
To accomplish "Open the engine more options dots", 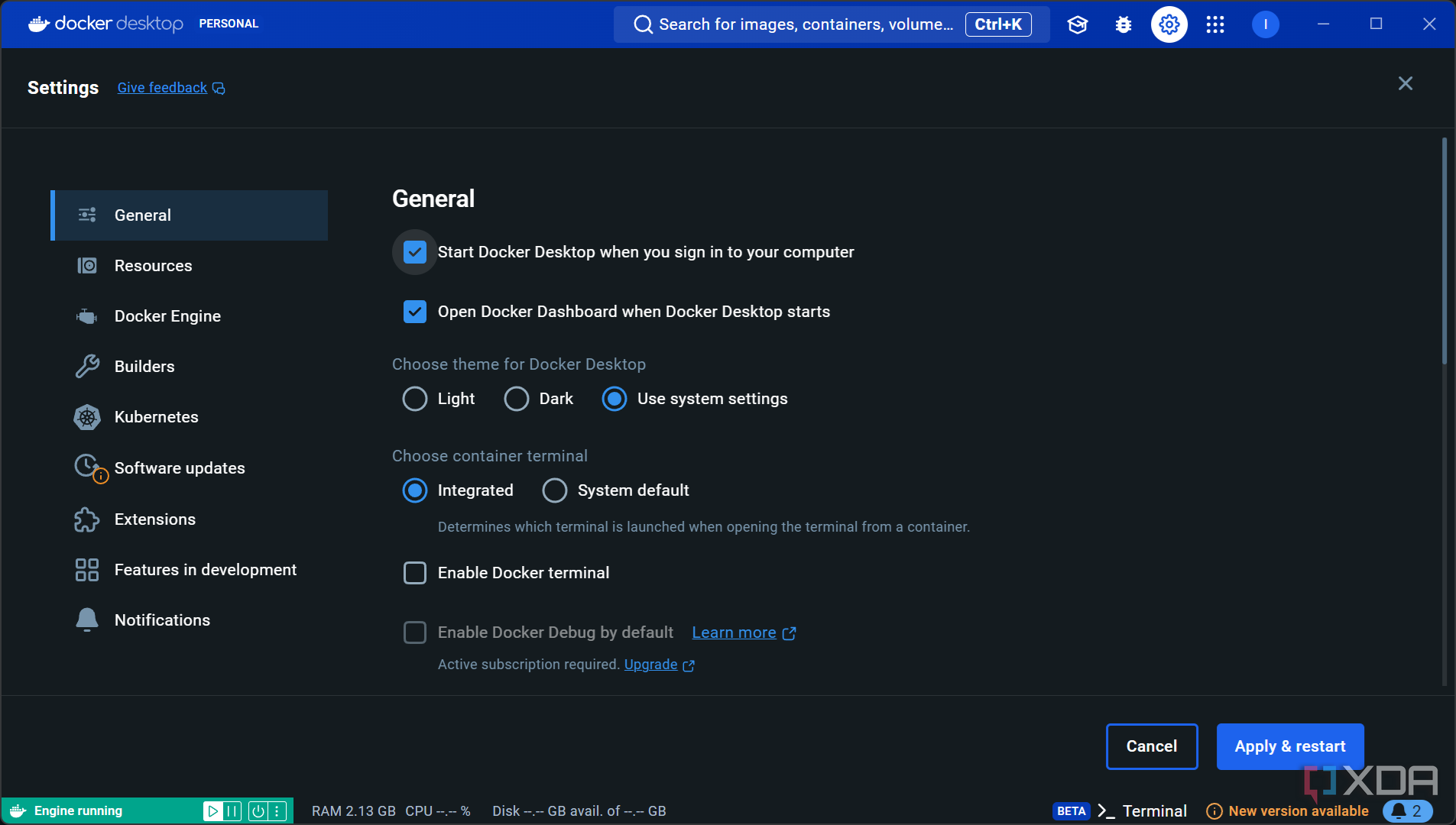I will pos(277,811).
